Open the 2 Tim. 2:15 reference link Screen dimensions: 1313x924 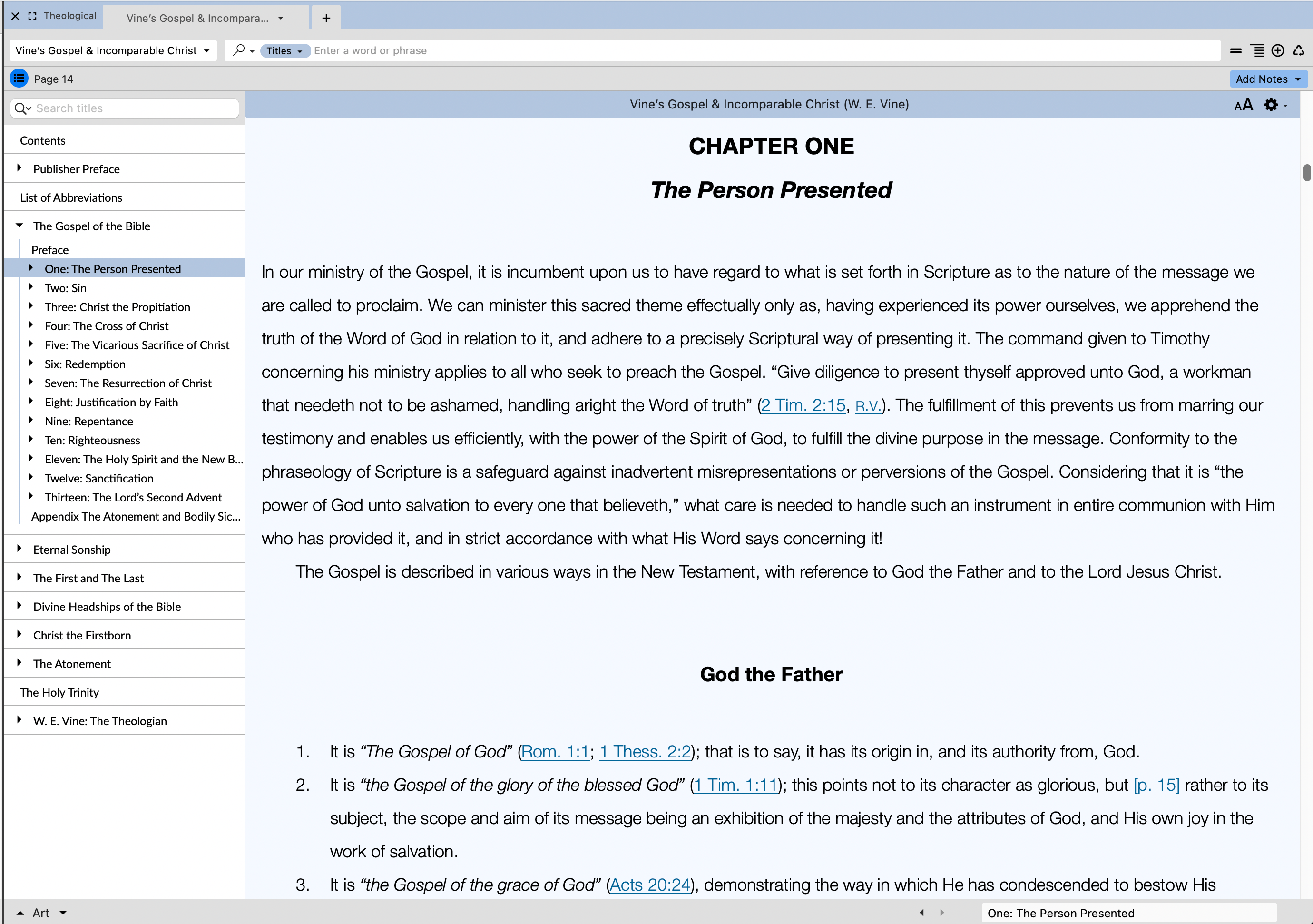[803, 405]
